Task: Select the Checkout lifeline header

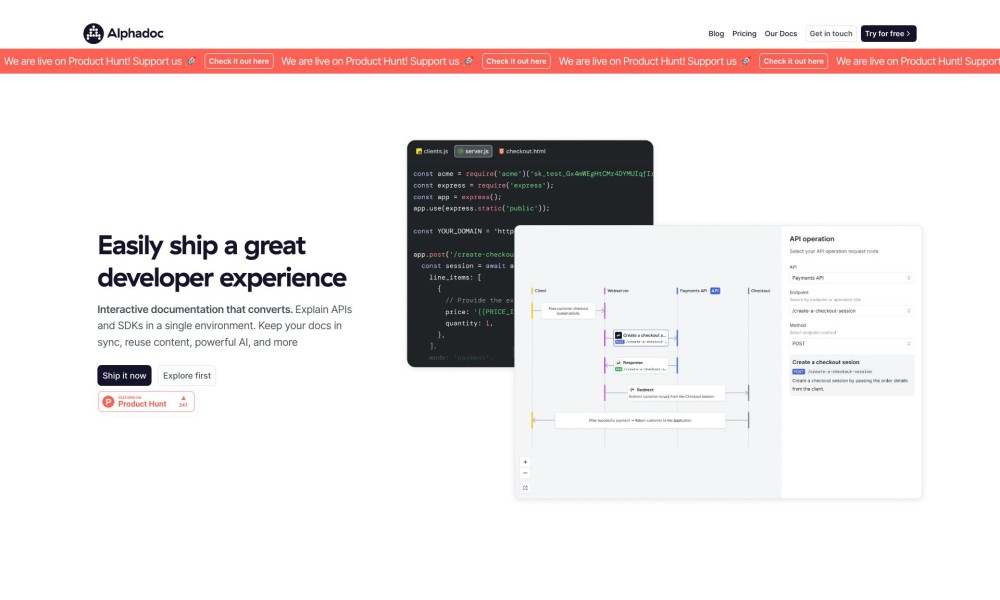Action: (760, 291)
